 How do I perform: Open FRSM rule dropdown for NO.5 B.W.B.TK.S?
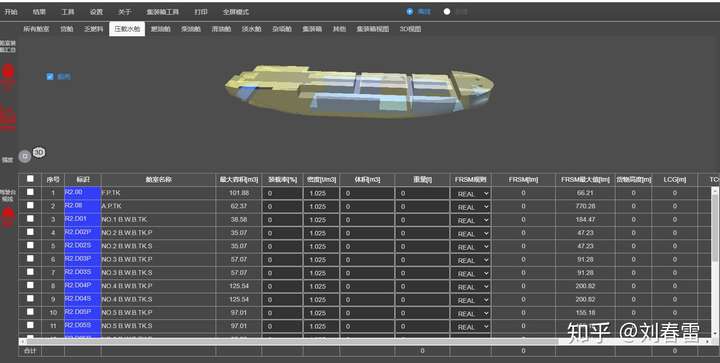pos(471,327)
